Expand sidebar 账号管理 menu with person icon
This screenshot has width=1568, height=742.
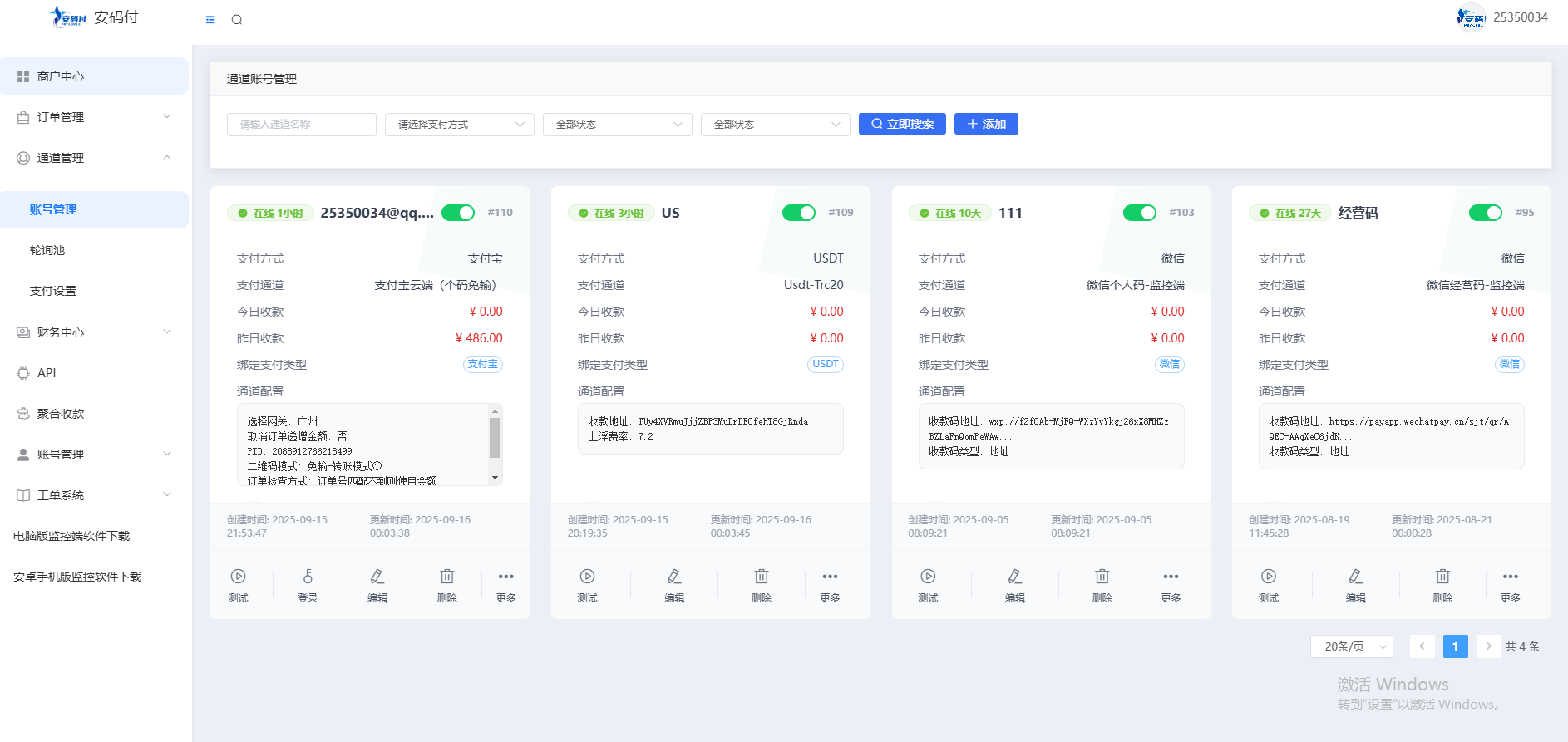pos(94,455)
